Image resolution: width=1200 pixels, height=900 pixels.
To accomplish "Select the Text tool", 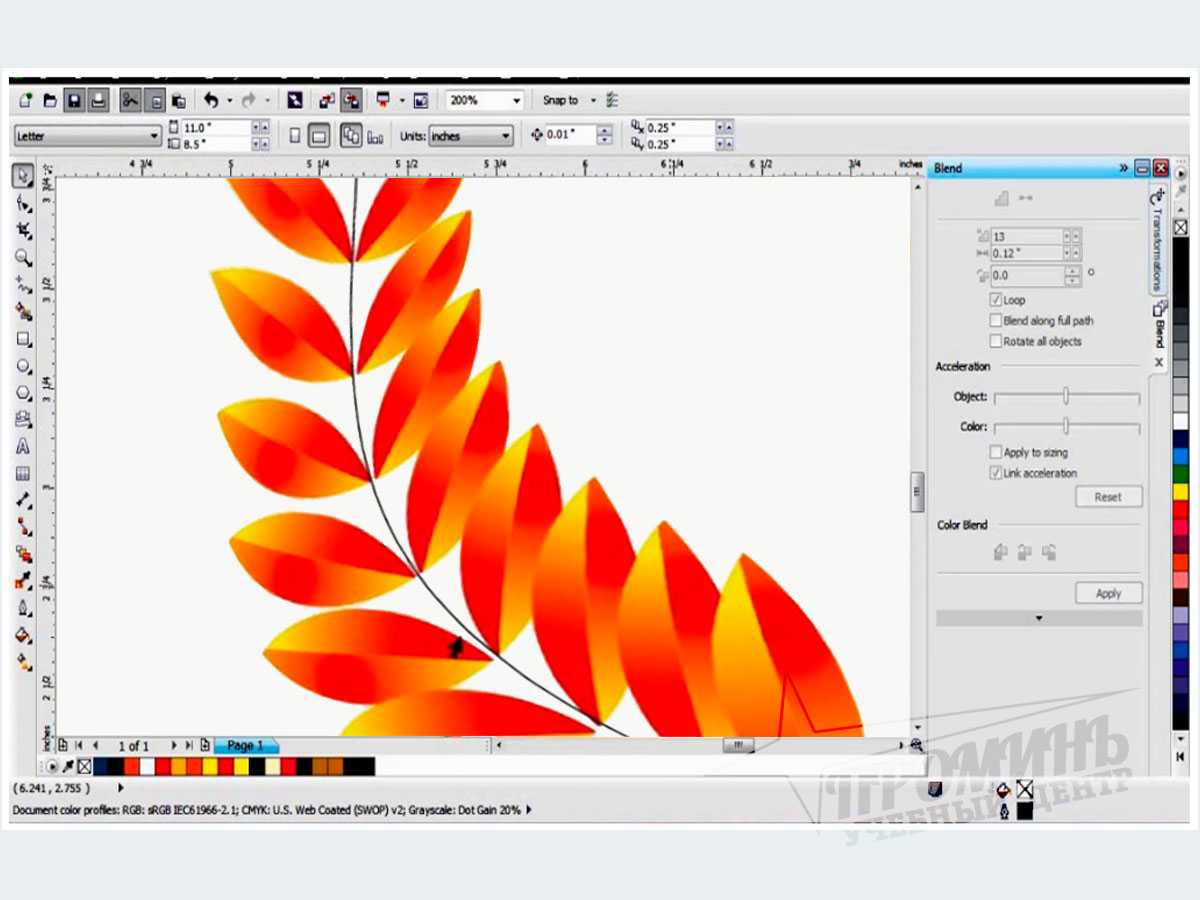I will tap(23, 447).
